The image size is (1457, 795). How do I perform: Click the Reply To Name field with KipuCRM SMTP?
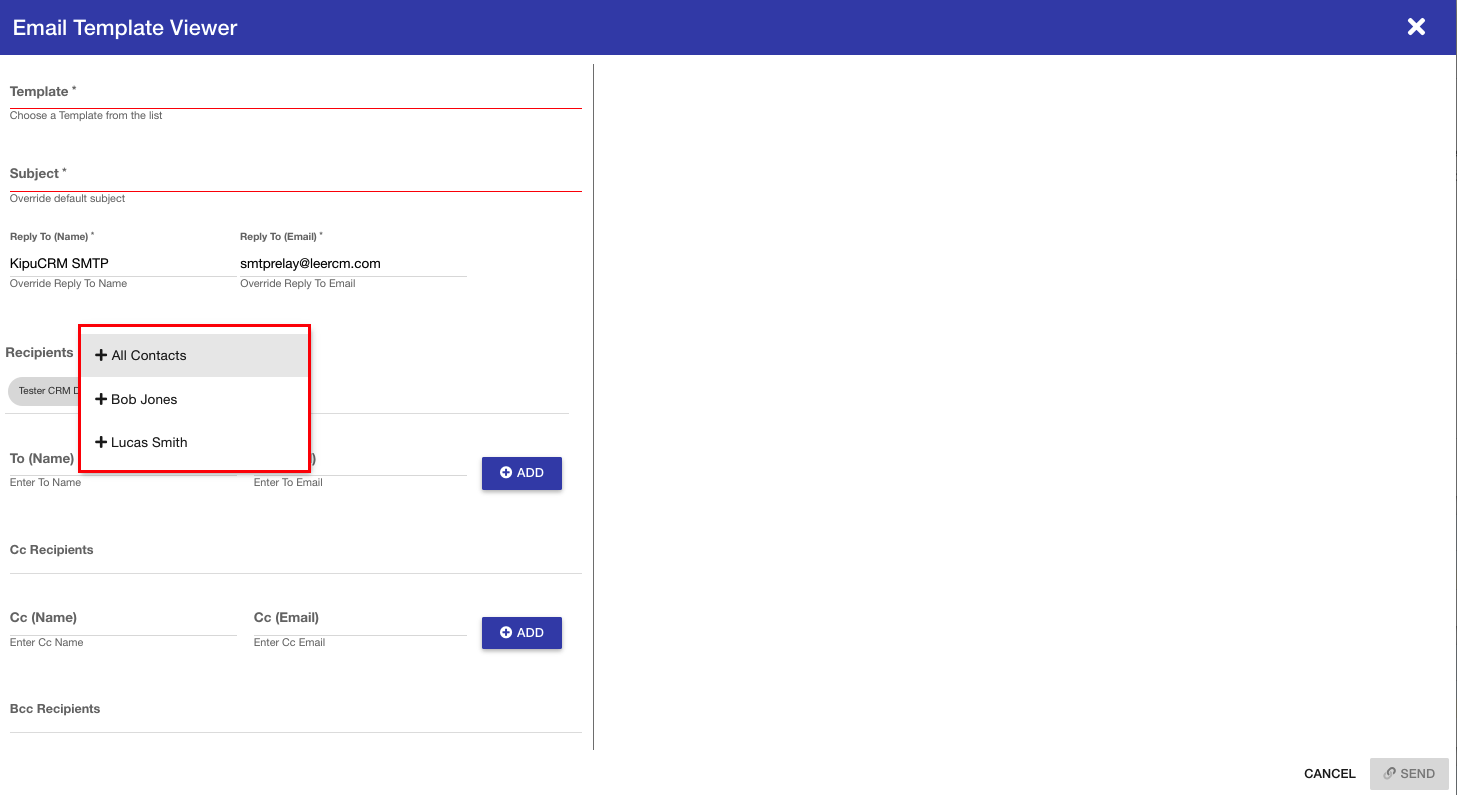click(122, 264)
